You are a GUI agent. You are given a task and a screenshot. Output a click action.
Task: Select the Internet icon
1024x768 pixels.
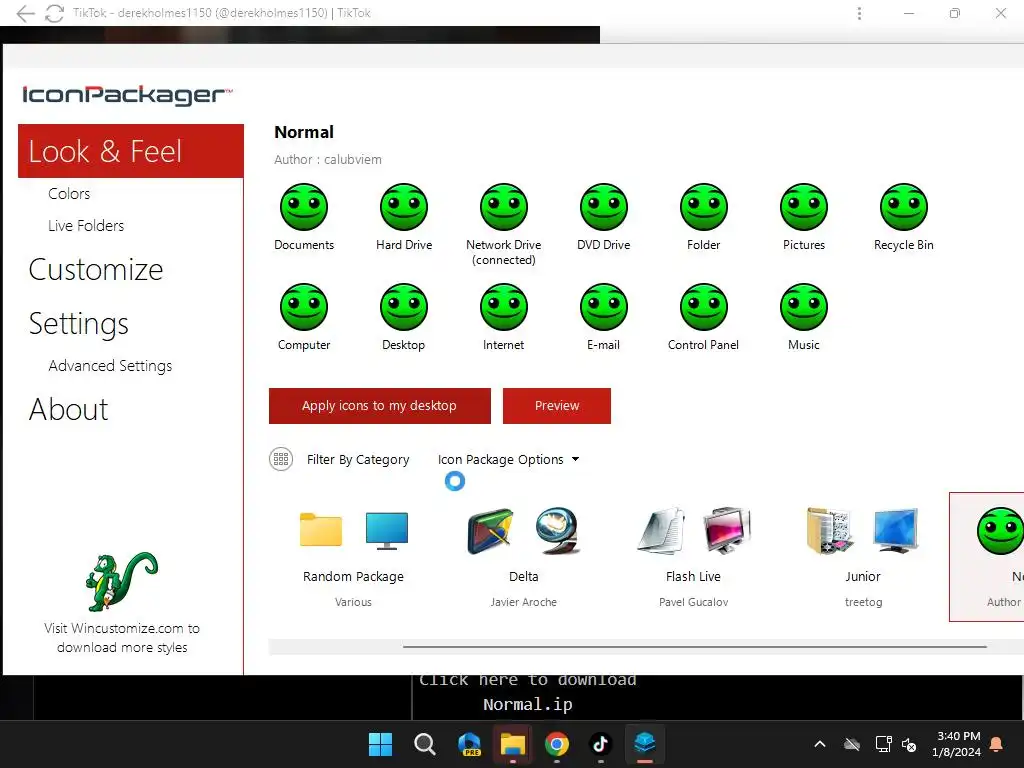click(504, 307)
